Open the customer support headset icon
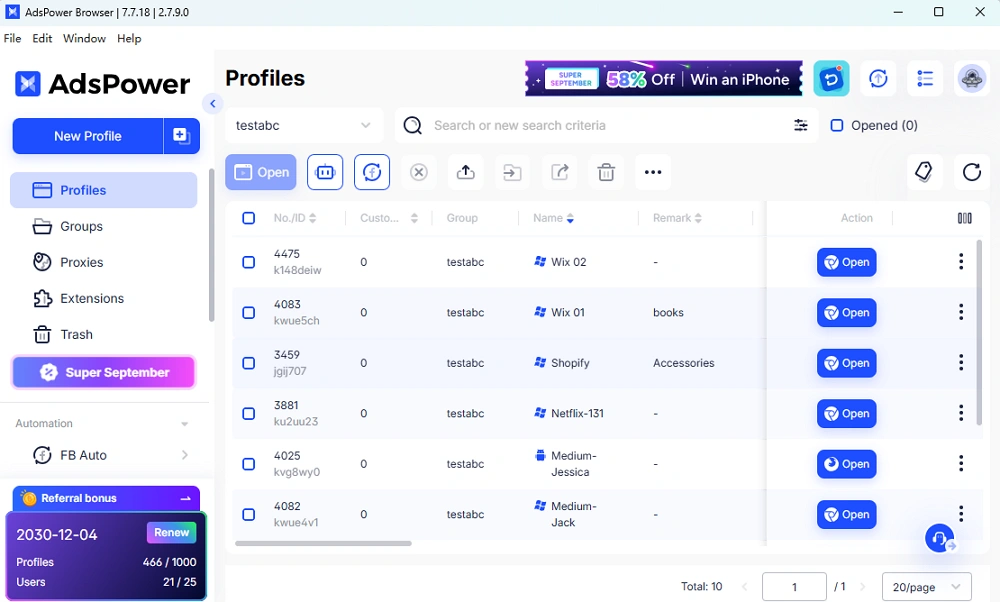 (939, 539)
